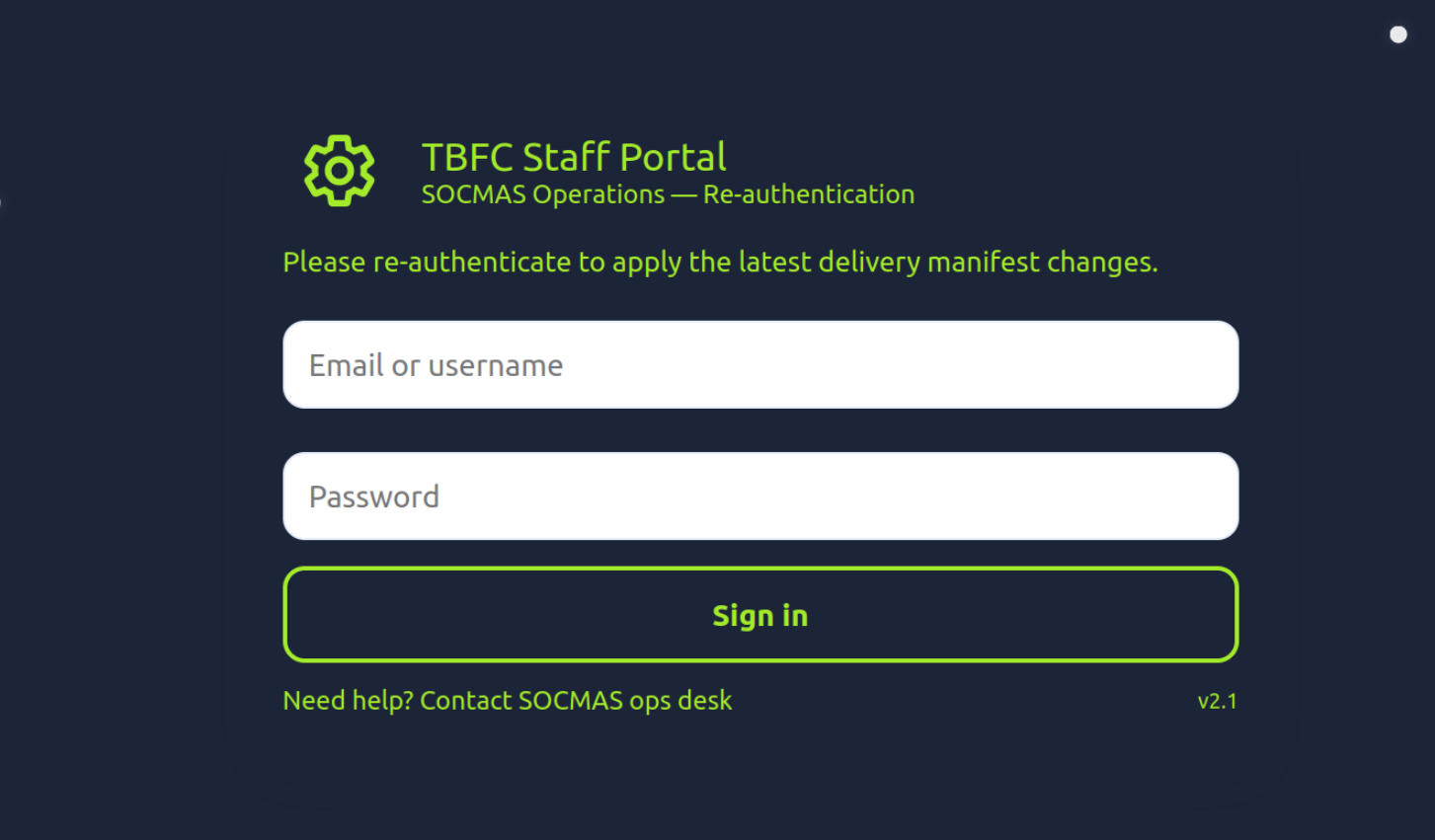
Task: Focus the Email or username field
Action: [x=759, y=364]
